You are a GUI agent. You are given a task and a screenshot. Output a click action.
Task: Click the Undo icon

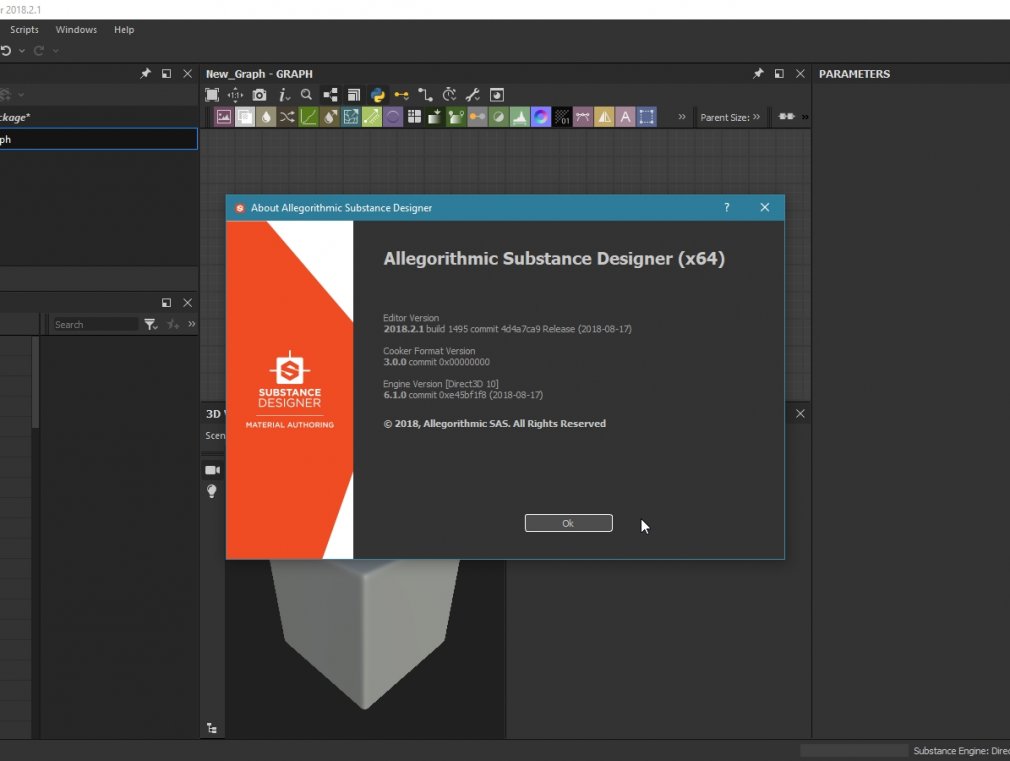pyautogui.click(x=6, y=50)
